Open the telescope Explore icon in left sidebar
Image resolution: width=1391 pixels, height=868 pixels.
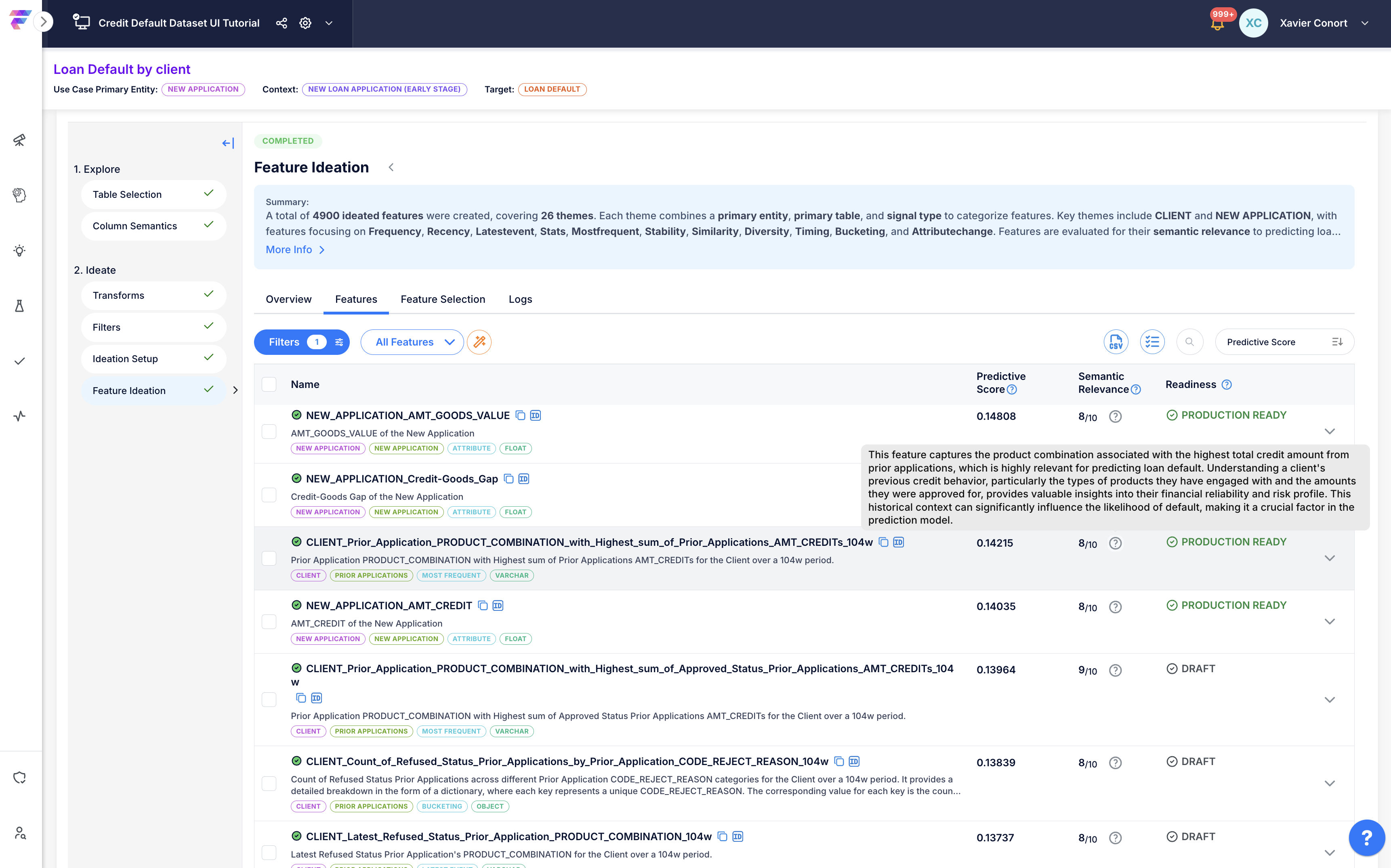click(x=19, y=140)
